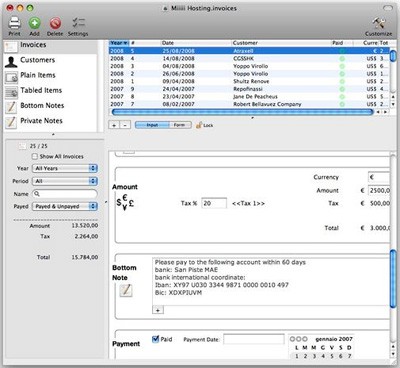Click the plus button below the invoice table
The height and width of the screenshot is (368, 400).
tap(114, 125)
